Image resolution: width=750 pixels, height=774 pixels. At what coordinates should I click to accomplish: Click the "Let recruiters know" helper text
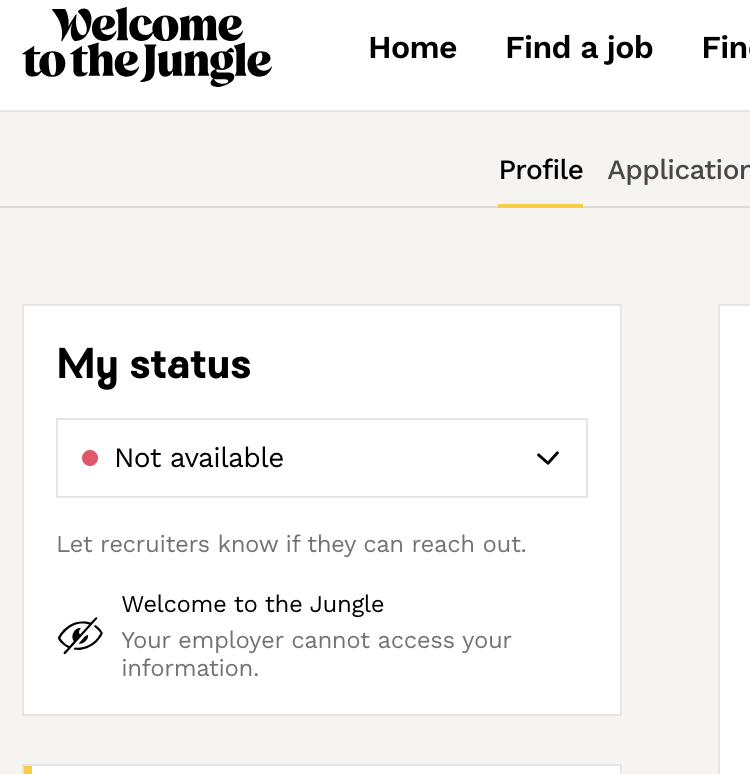click(291, 545)
